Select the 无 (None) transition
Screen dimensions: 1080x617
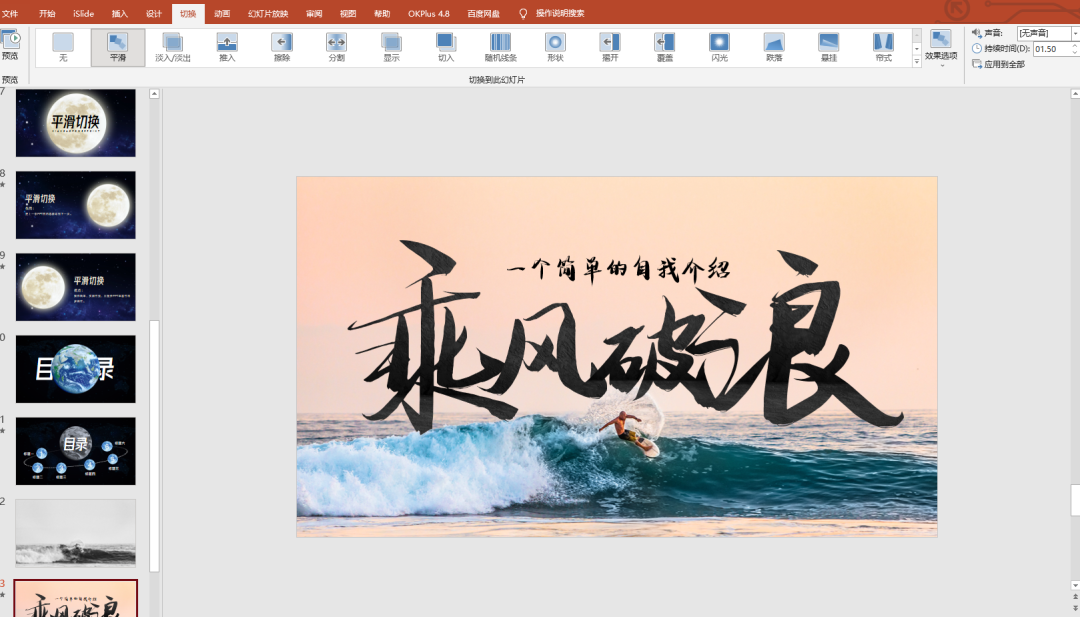(63, 48)
